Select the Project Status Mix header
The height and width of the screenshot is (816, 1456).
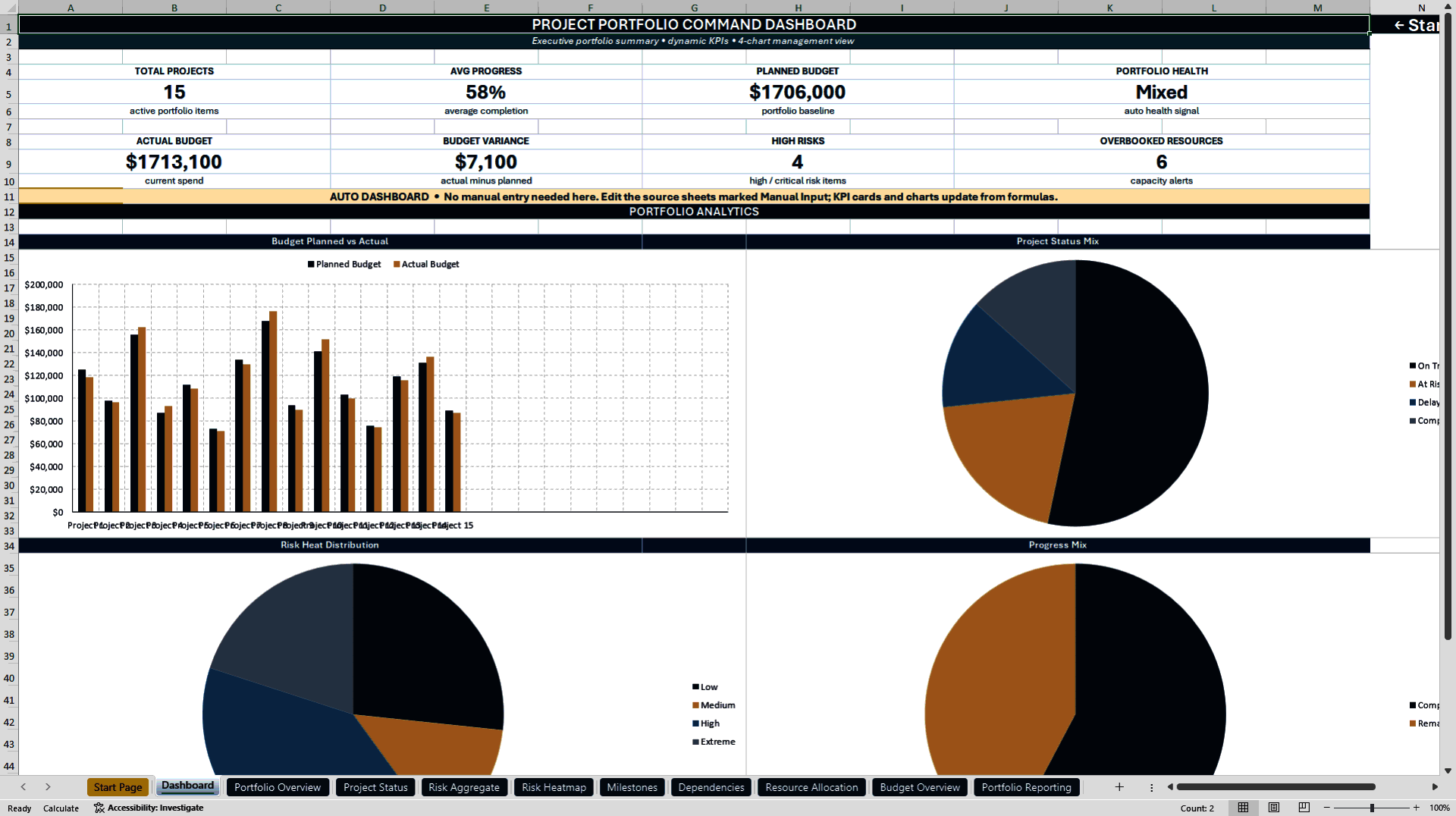pyautogui.click(x=1057, y=241)
